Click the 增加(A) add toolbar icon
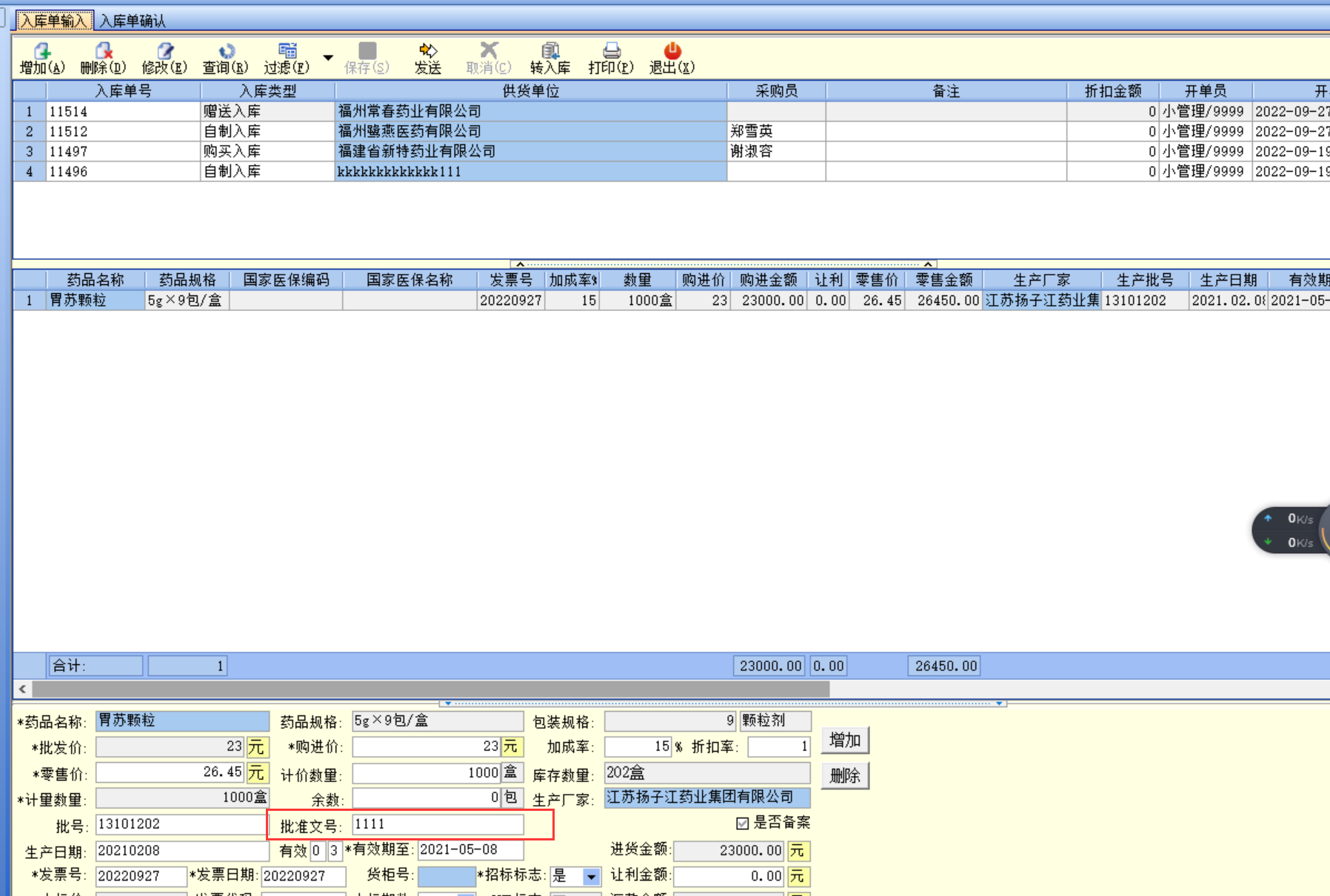1330x896 pixels. (42, 58)
